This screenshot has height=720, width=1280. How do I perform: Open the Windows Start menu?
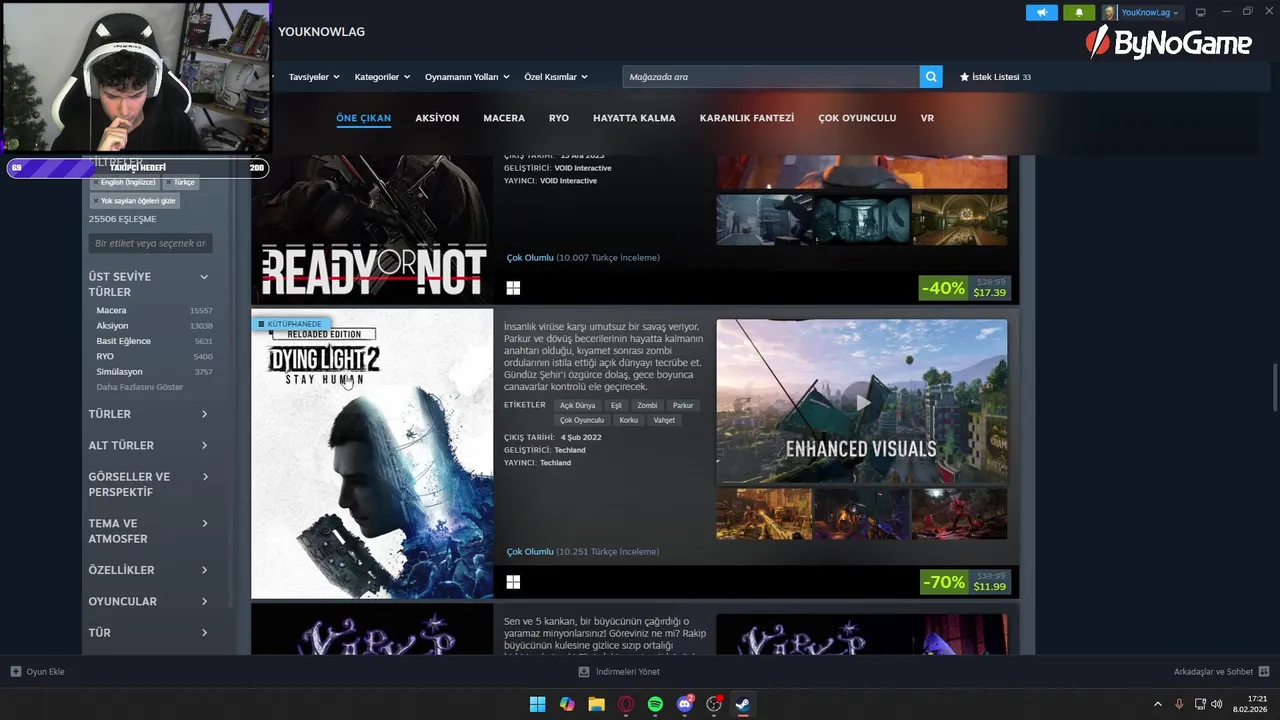tap(537, 704)
